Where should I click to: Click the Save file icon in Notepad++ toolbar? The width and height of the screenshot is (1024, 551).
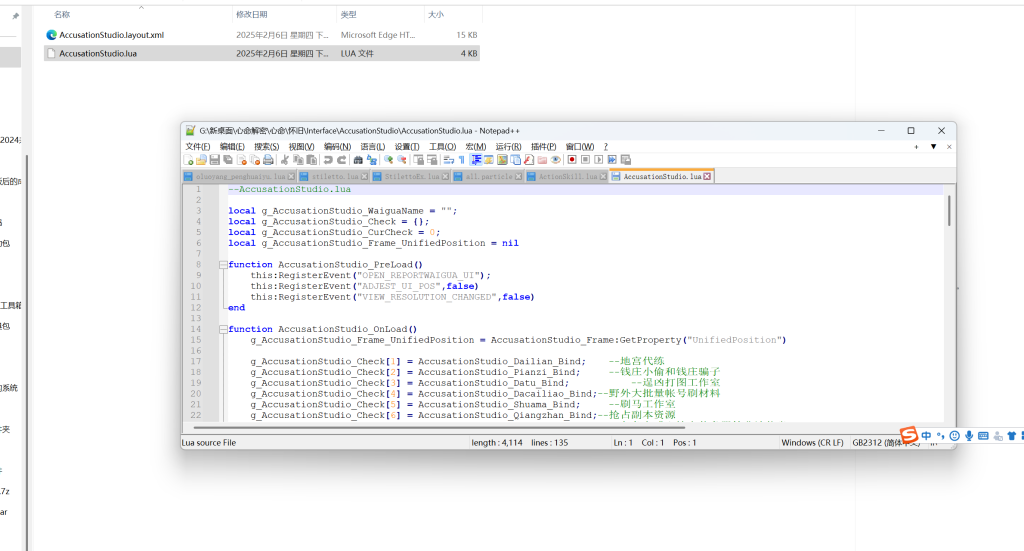(214, 159)
